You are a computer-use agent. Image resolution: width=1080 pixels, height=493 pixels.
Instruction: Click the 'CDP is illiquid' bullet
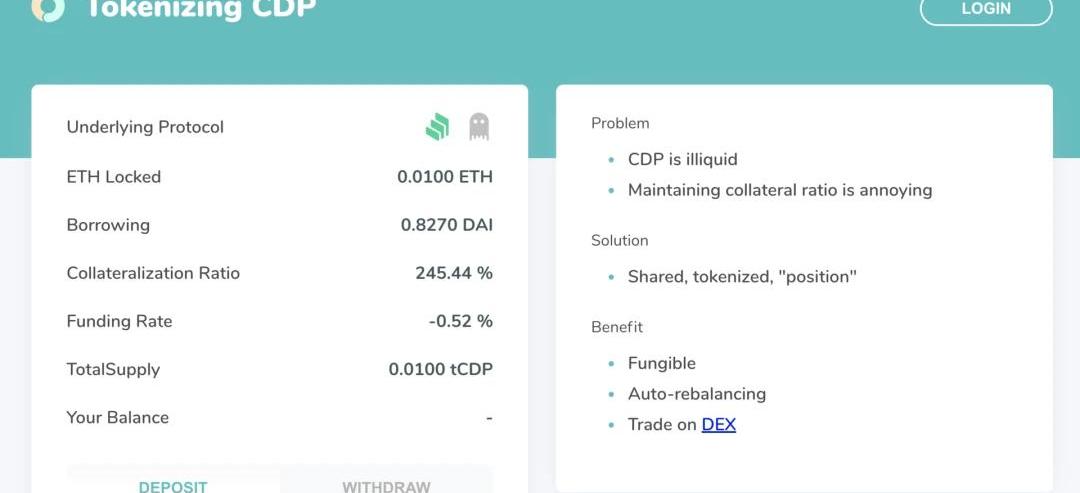pos(683,159)
